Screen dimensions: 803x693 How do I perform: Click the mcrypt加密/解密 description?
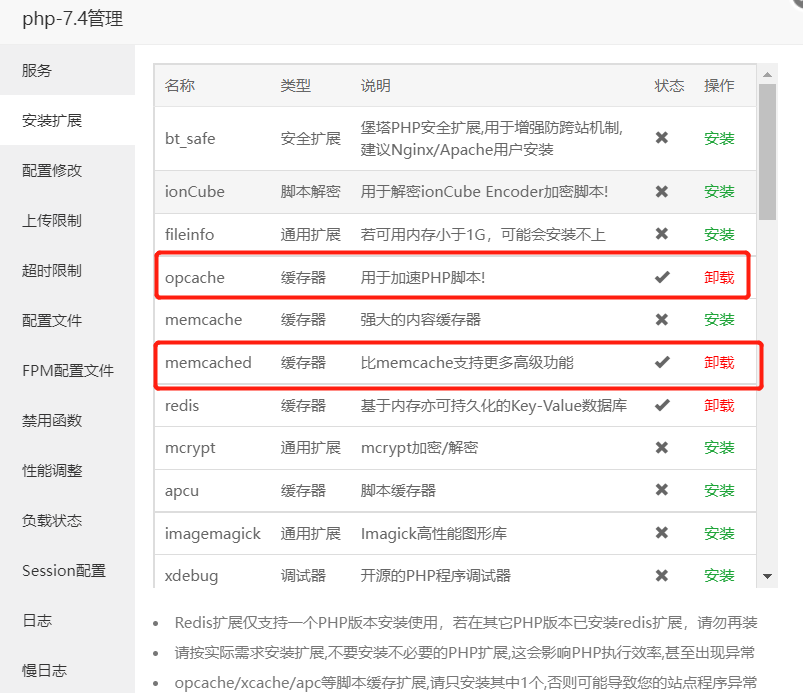[419, 448]
